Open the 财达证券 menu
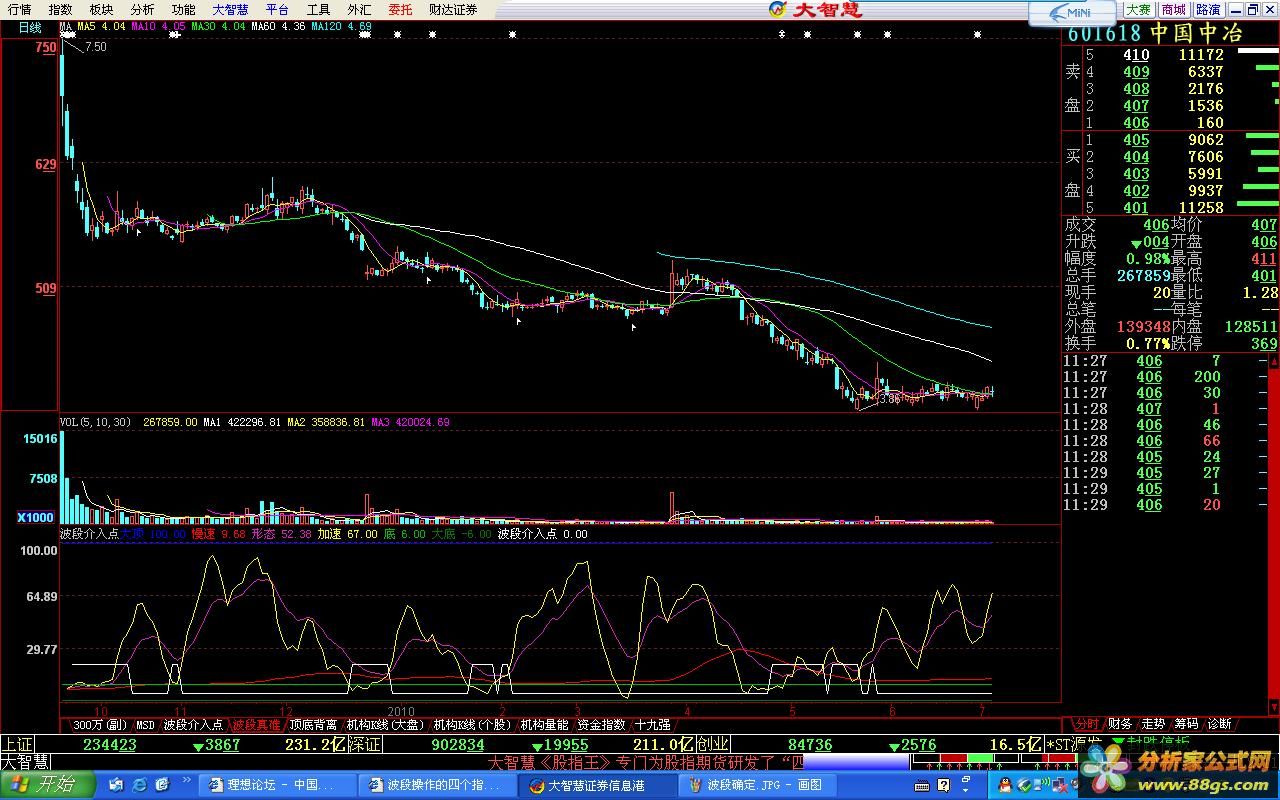 click(x=453, y=9)
